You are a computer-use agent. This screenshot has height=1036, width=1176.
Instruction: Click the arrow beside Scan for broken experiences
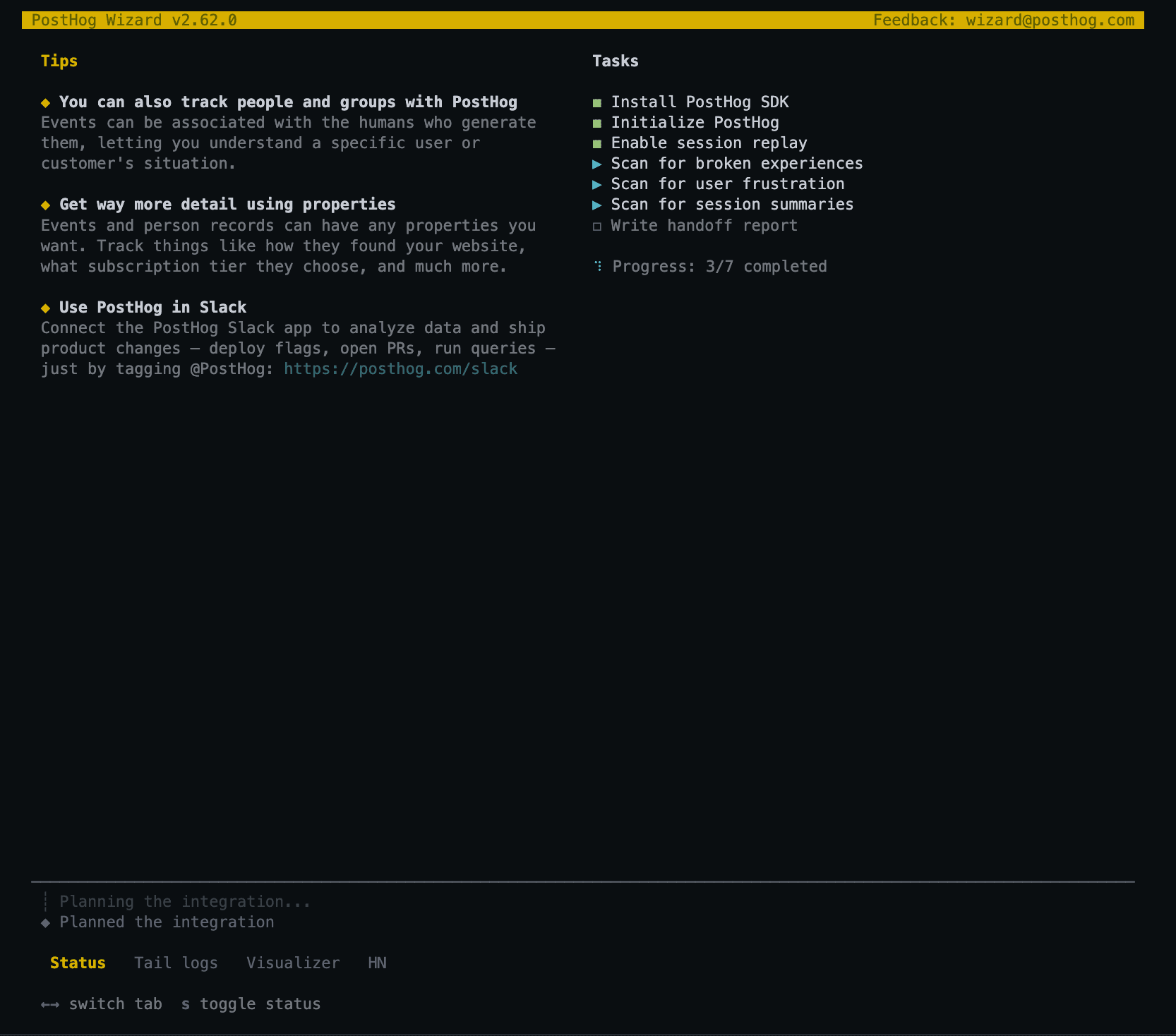(597, 164)
